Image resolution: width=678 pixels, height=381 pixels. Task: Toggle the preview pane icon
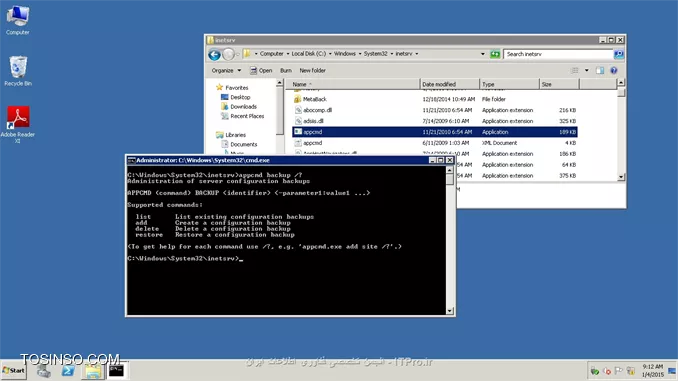tap(600, 70)
